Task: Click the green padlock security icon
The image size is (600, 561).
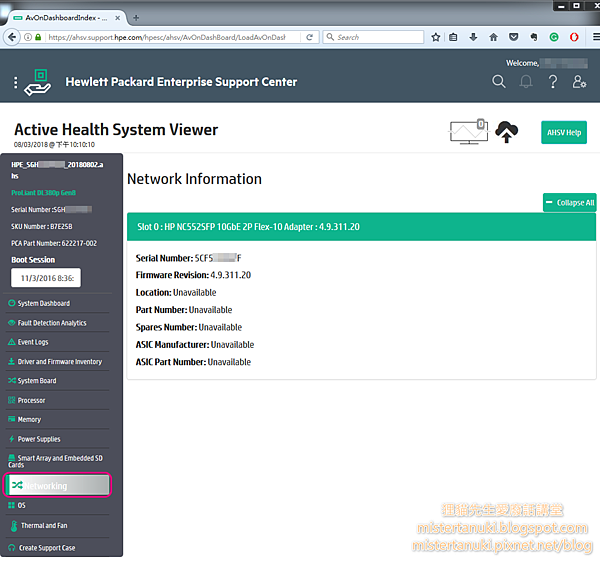Action: [38, 37]
